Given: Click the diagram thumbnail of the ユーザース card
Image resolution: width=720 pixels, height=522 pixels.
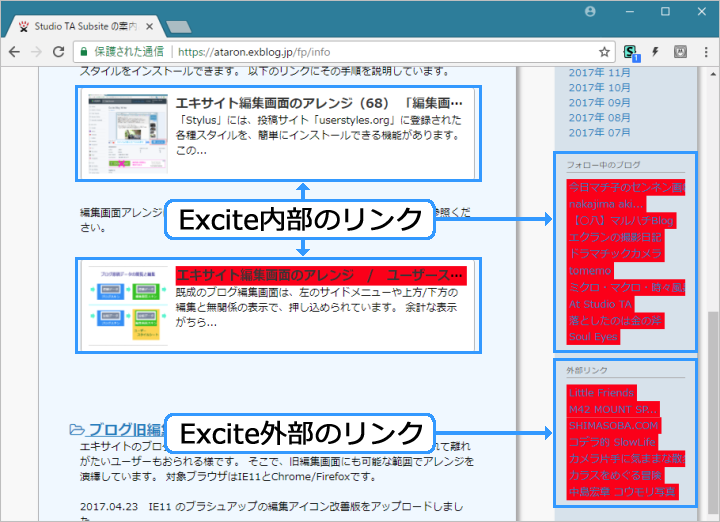Looking at the screenshot, I should tap(128, 306).
